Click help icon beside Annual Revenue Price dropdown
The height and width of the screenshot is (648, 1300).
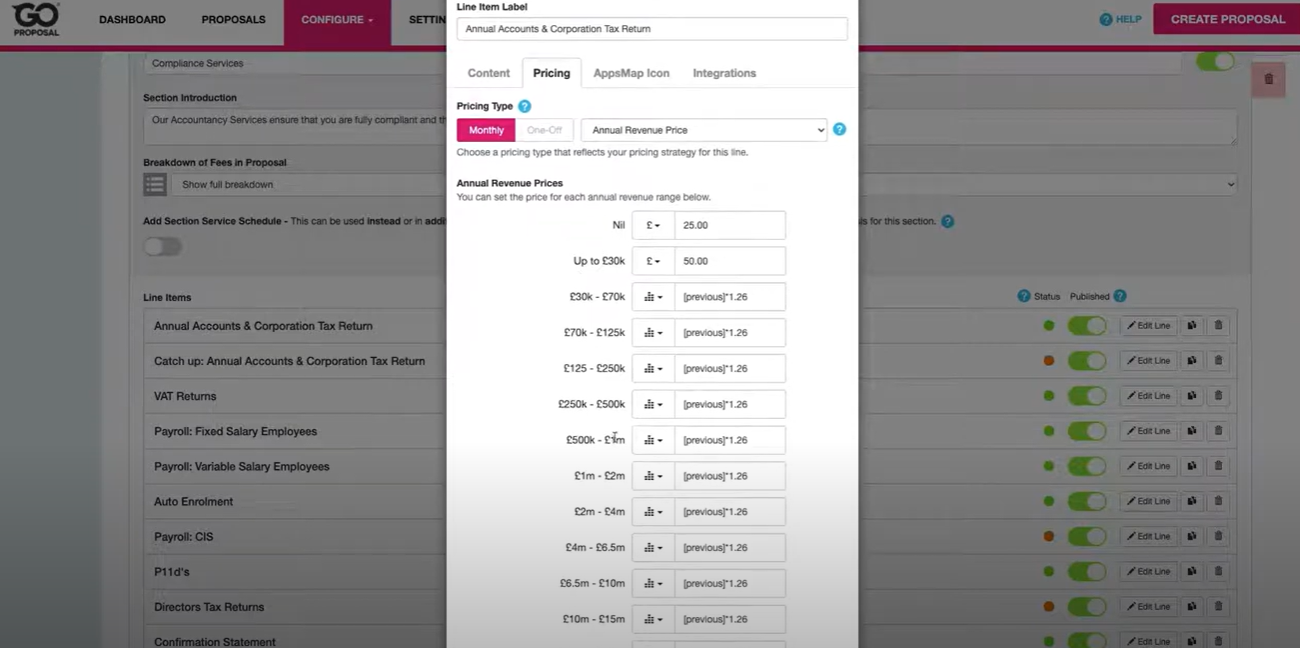(x=839, y=129)
